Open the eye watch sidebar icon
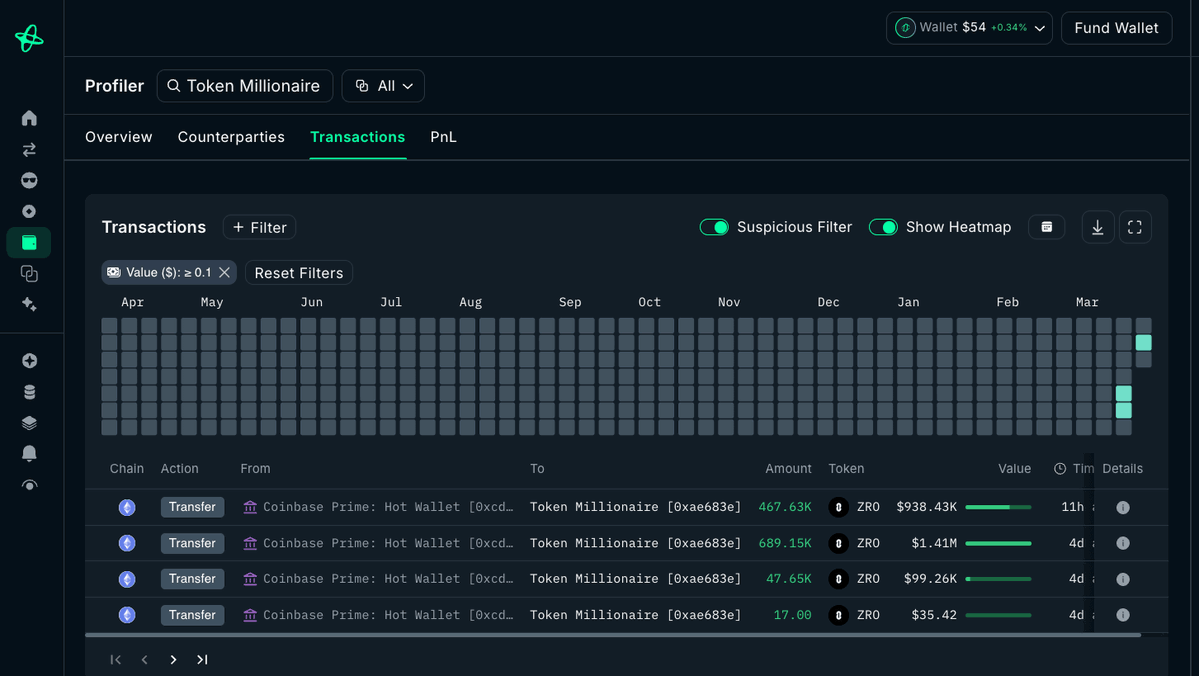The height and width of the screenshot is (676, 1199). pyautogui.click(x=29, y=485)
